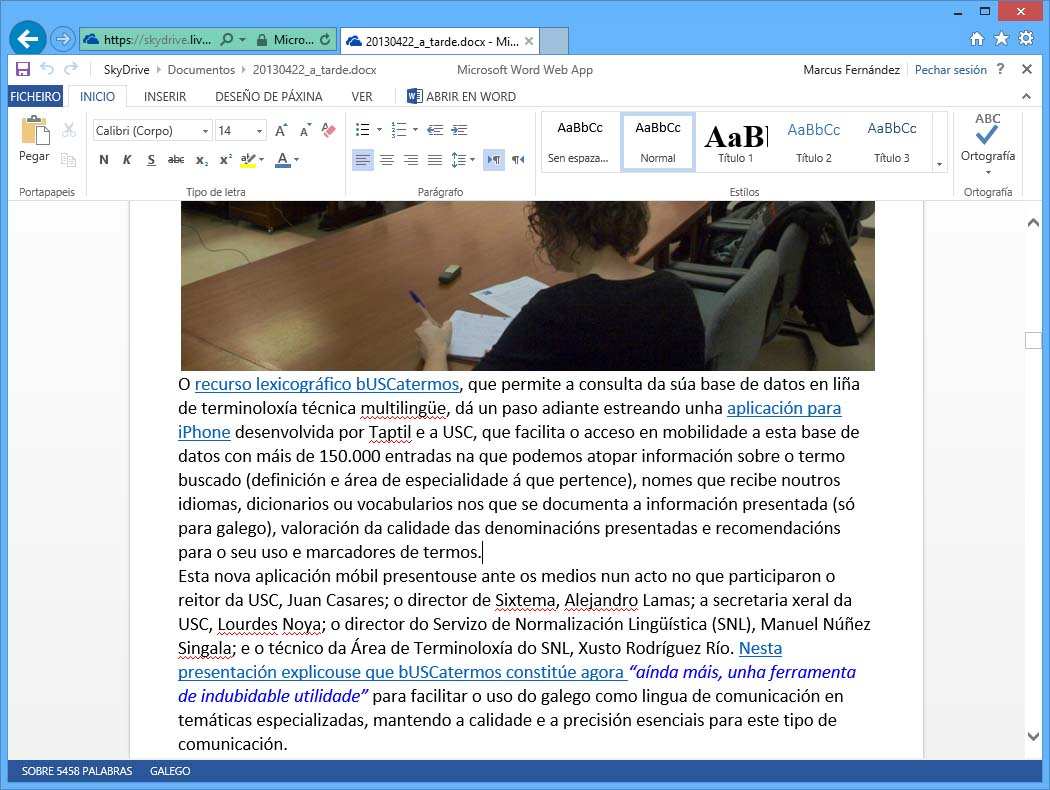Increase font size with grow font icon
The image size is (1050, 790).
pyautogui.click(x=281, y=130)
